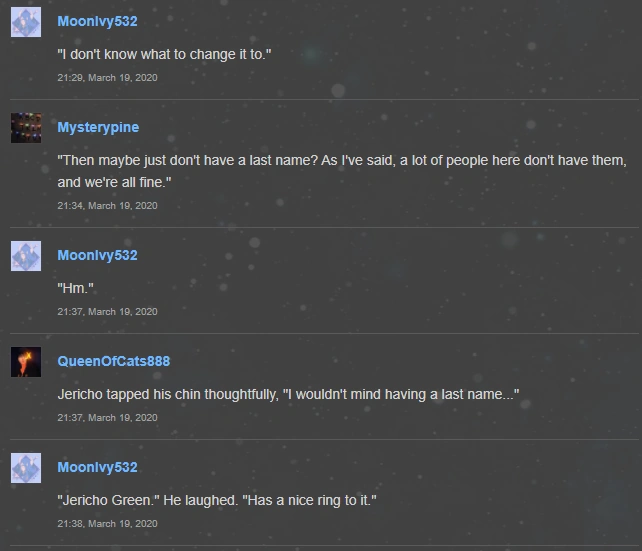
Task: Click Mysterypine's comment about not having a last name
Action: [x=342, y=171]
